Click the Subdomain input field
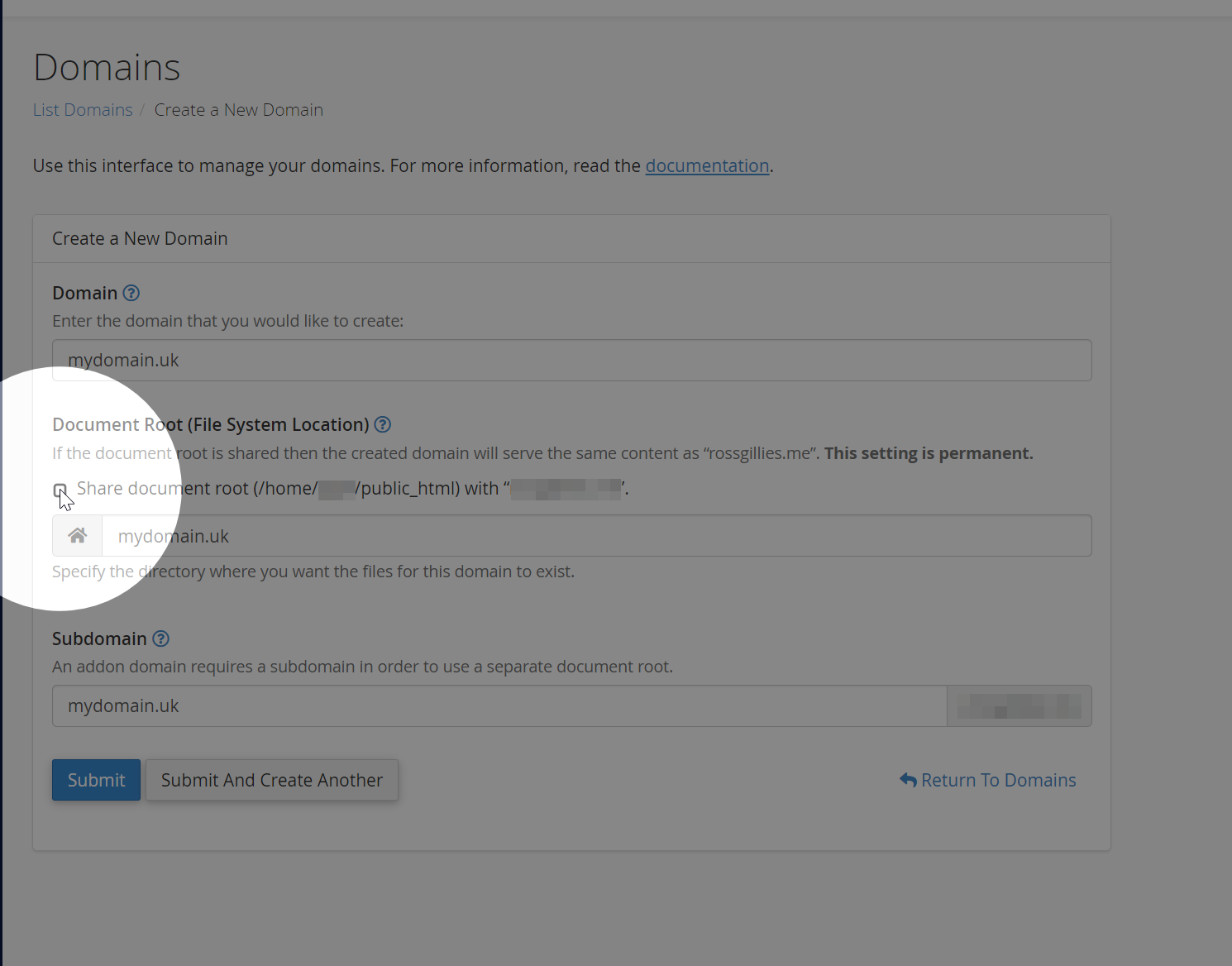Image resolution: width=1232 pixels, height=966 pixels. (499, 705)
